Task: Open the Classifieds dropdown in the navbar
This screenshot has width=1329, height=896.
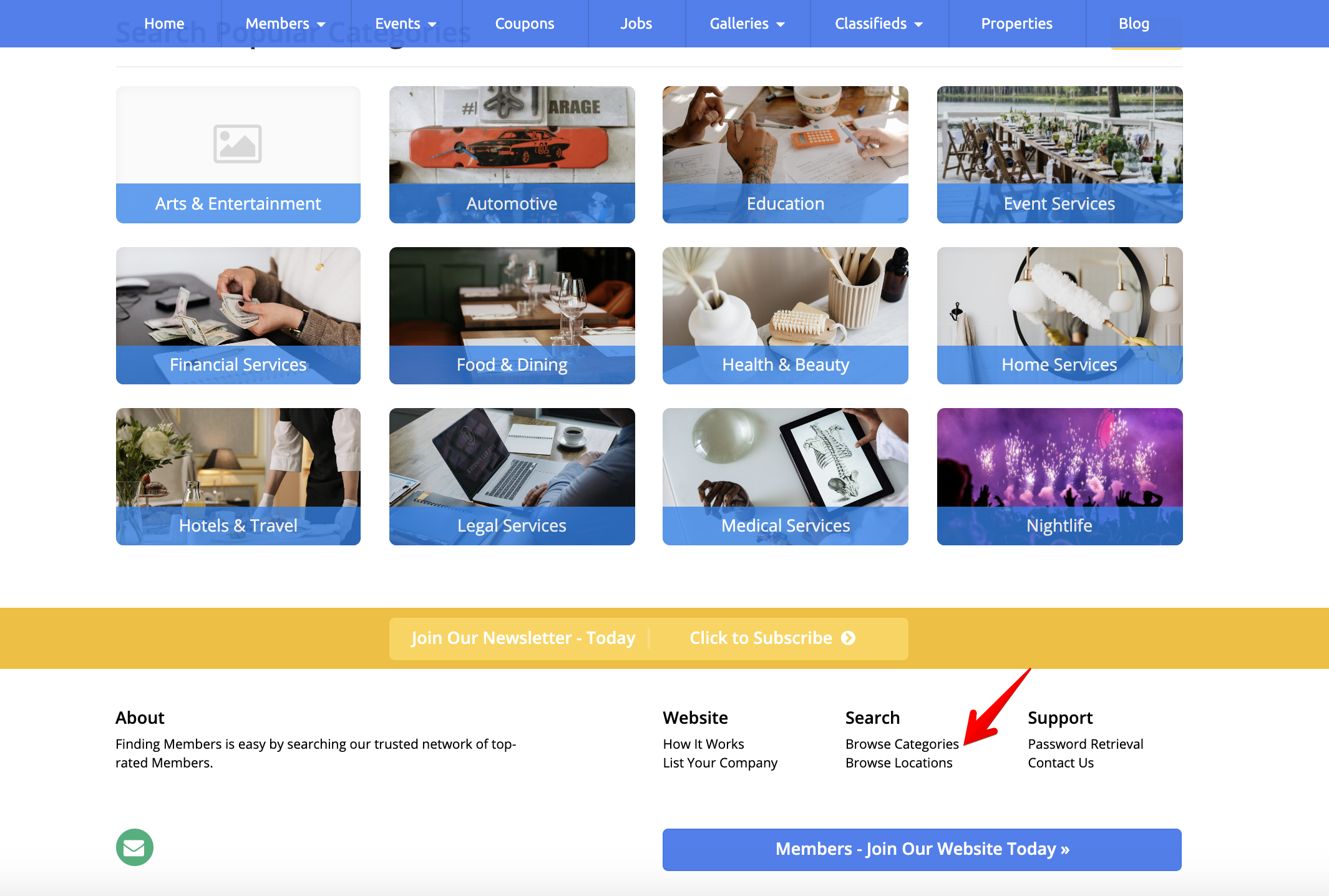Action: (879, 24)
